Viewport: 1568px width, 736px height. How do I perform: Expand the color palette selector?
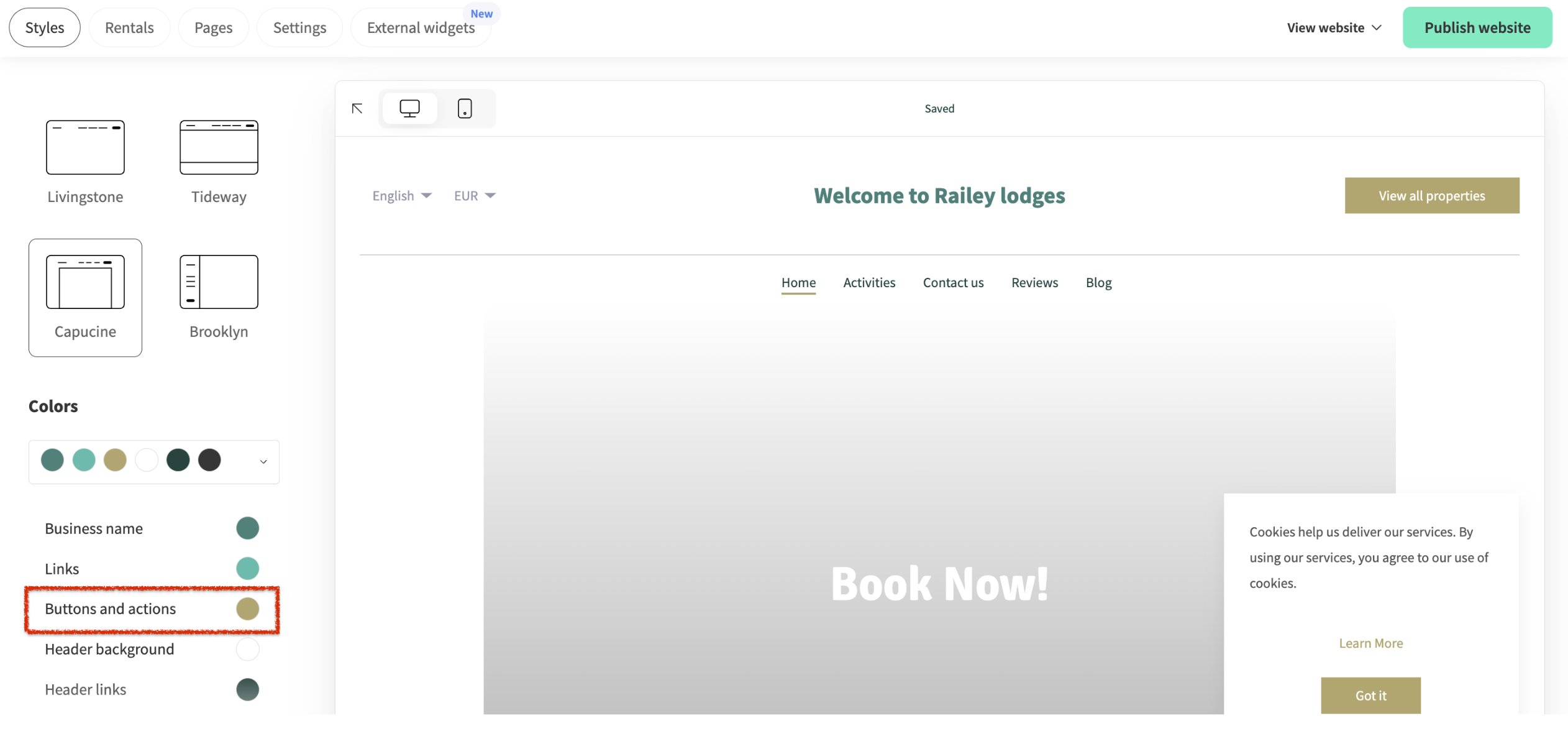[262, 461]
